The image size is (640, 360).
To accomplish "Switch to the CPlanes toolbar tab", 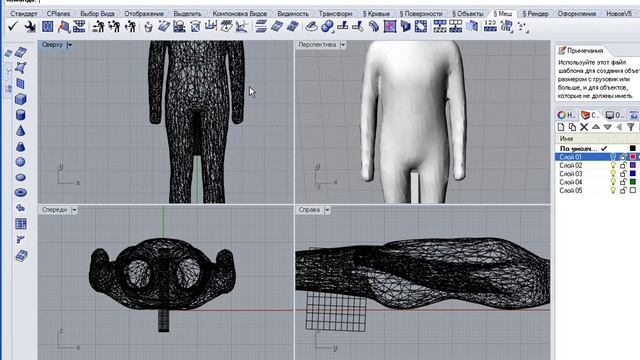I will click(58, 13).
